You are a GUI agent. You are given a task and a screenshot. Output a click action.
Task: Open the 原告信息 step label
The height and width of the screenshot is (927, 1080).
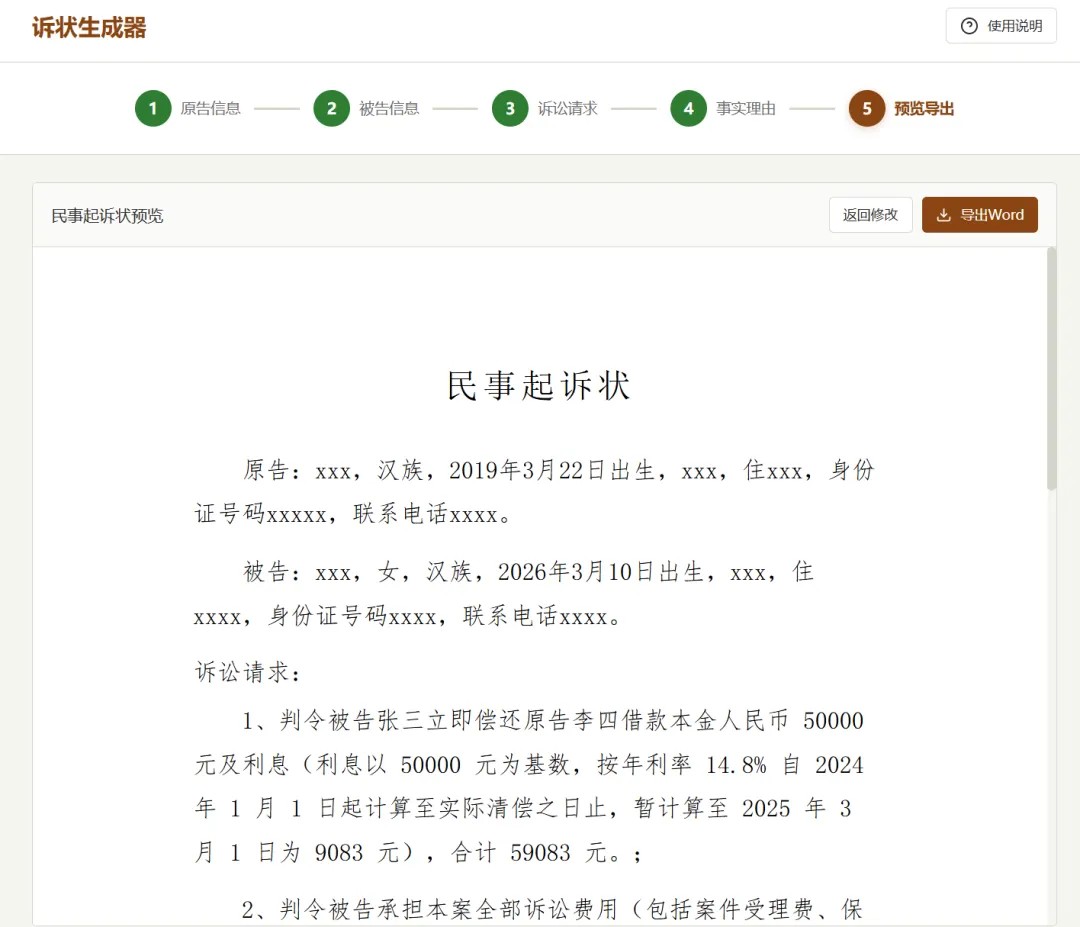[x=210, y=108]
